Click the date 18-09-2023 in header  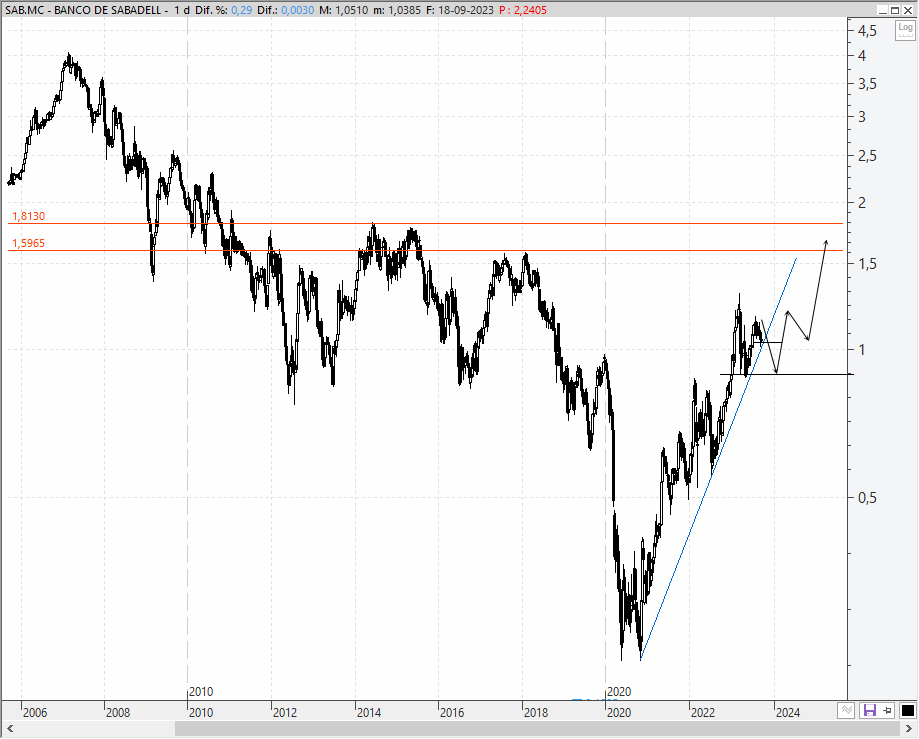point(465,10)
